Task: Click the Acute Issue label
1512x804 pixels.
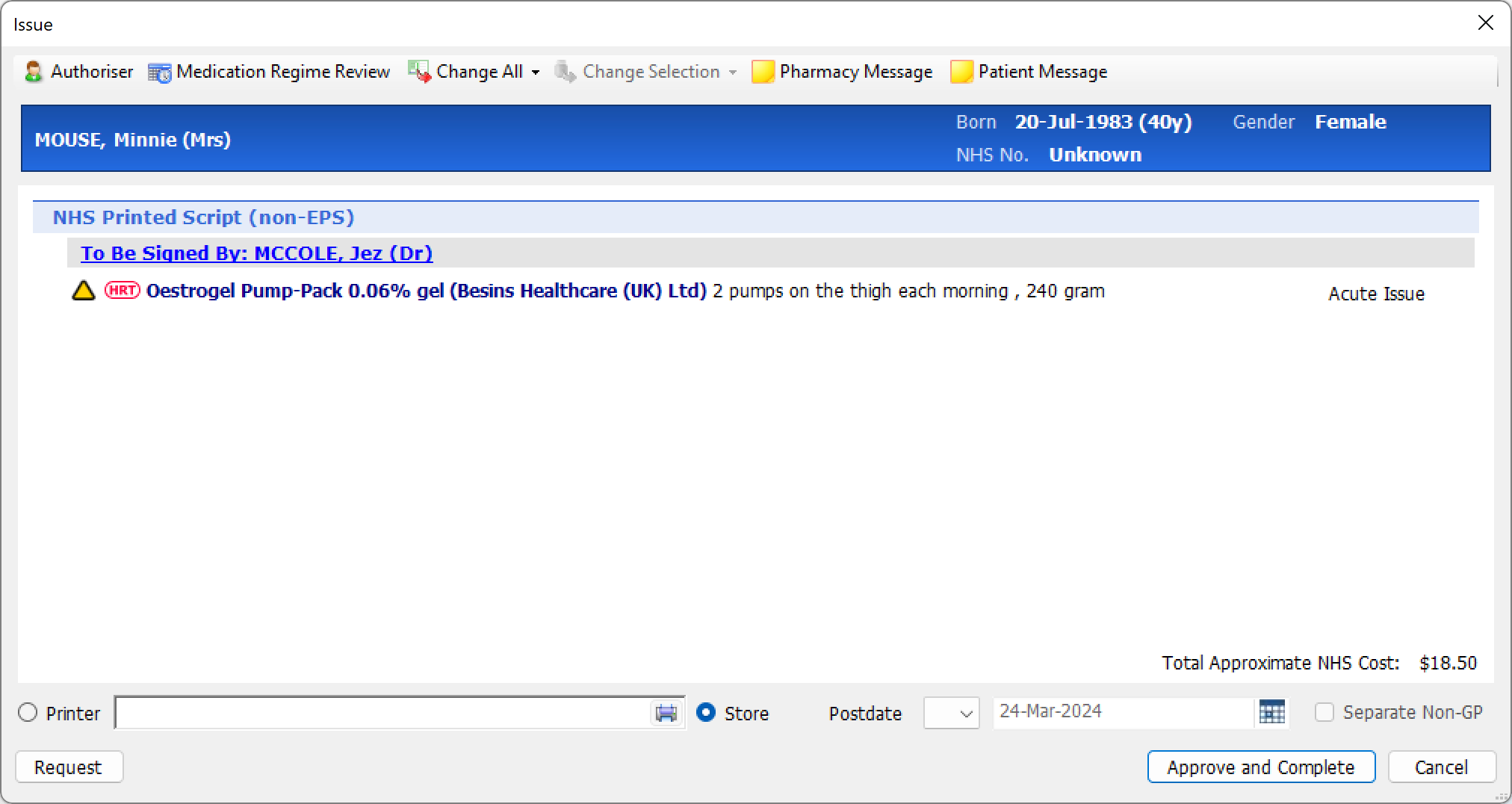Action: [1376, 294]
